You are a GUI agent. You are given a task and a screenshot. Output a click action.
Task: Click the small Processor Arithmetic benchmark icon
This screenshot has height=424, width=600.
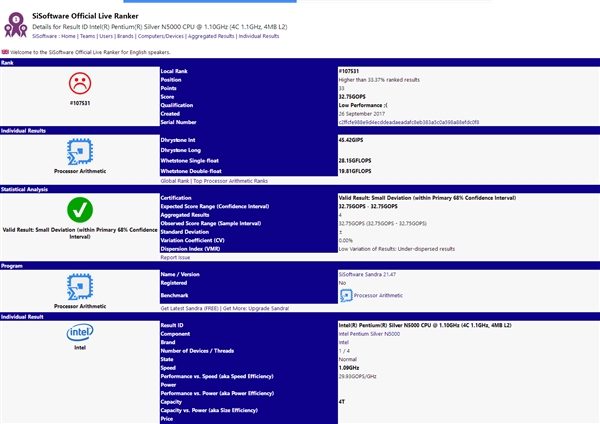(x=346, y=296)
